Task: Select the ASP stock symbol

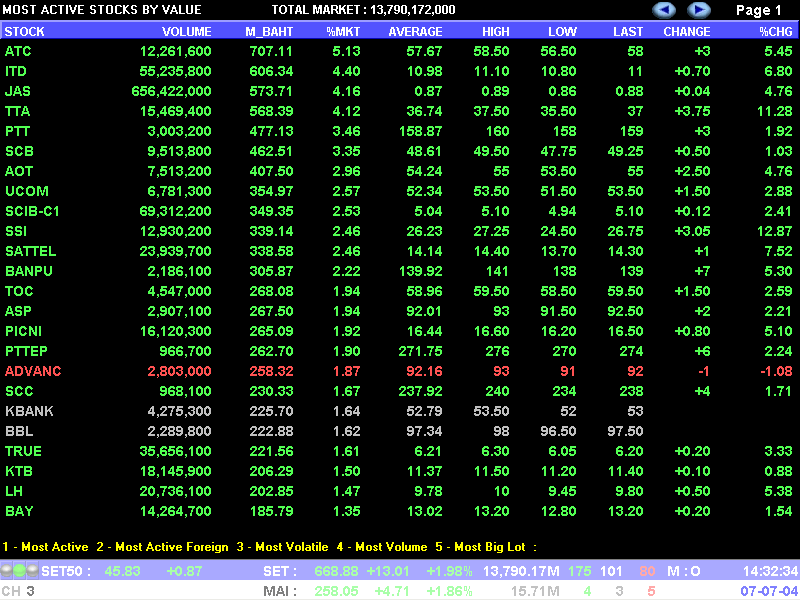Action: (18, 311)
